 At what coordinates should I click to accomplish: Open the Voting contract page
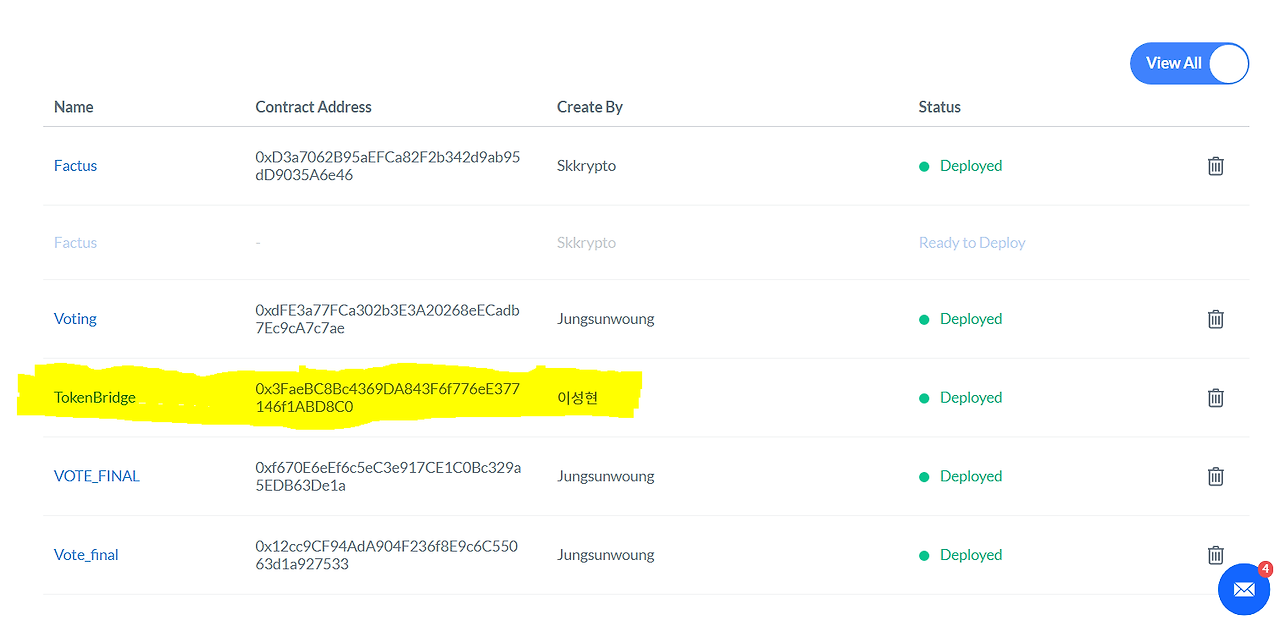[x=75, y=318]
